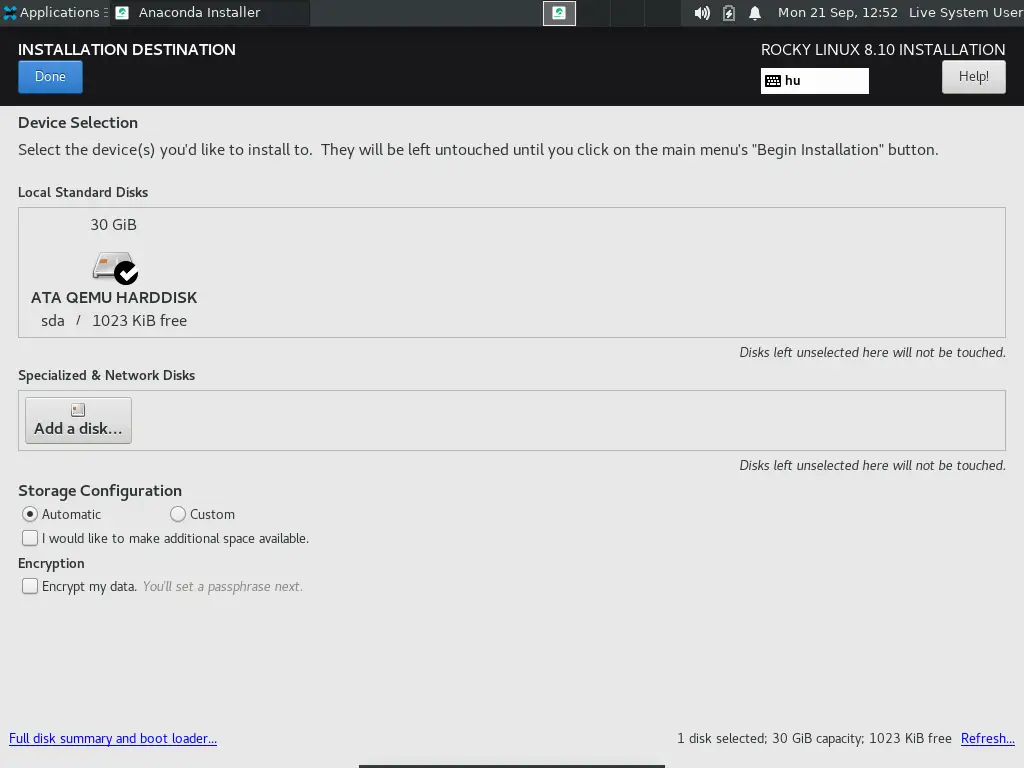Click the 'Storage Configuration' heading
The width and height of the screenshot is (1024, 768).
coord(100,491)
